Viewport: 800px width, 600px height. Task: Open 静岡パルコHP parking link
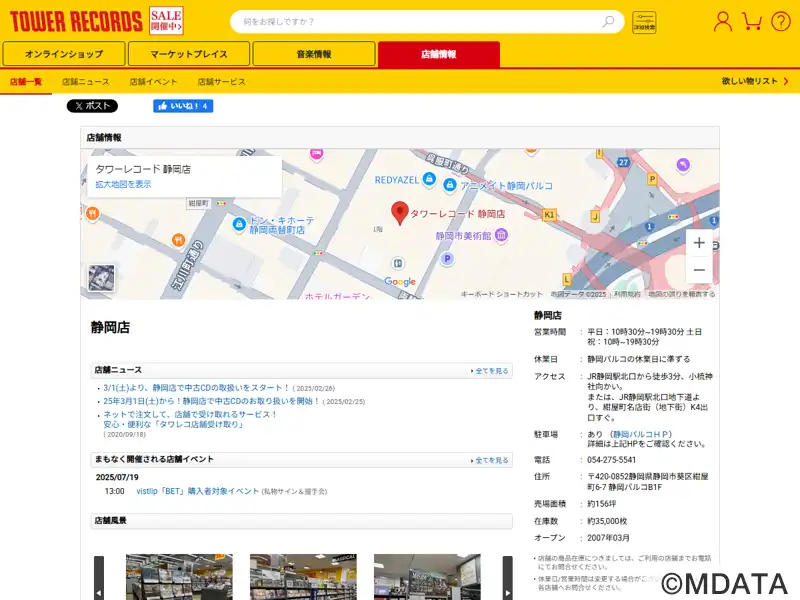point(640,434)
